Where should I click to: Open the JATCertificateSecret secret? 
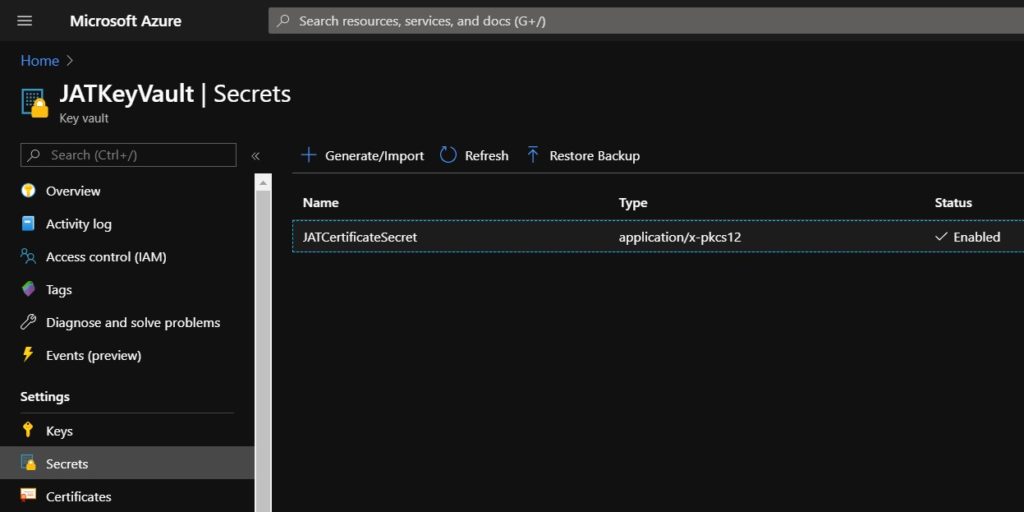tap(360, 237)
